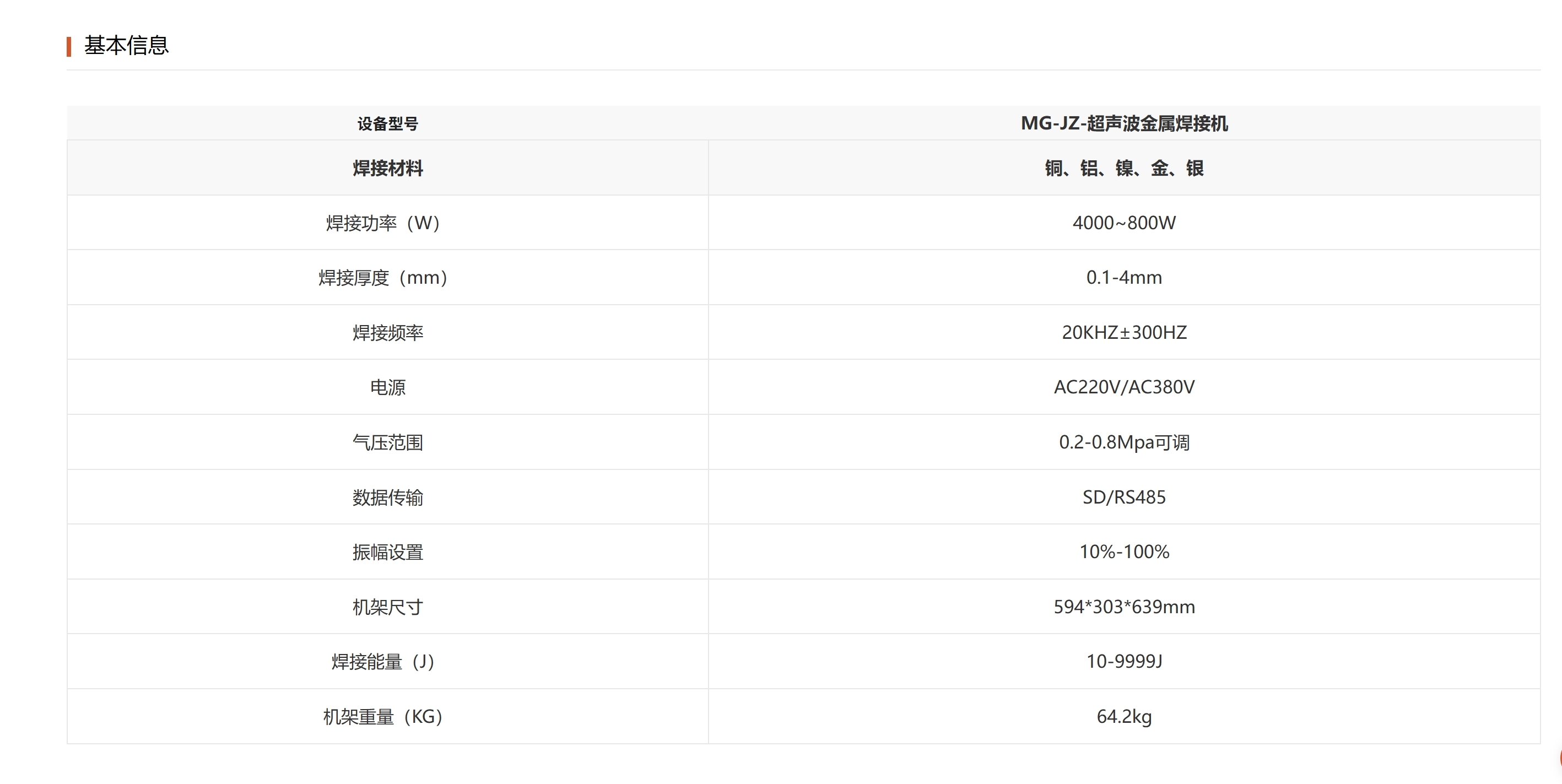This screenshot has width=1562, height=784.
Task: Click the 焊接材料 row label
Action: (387, 168)
